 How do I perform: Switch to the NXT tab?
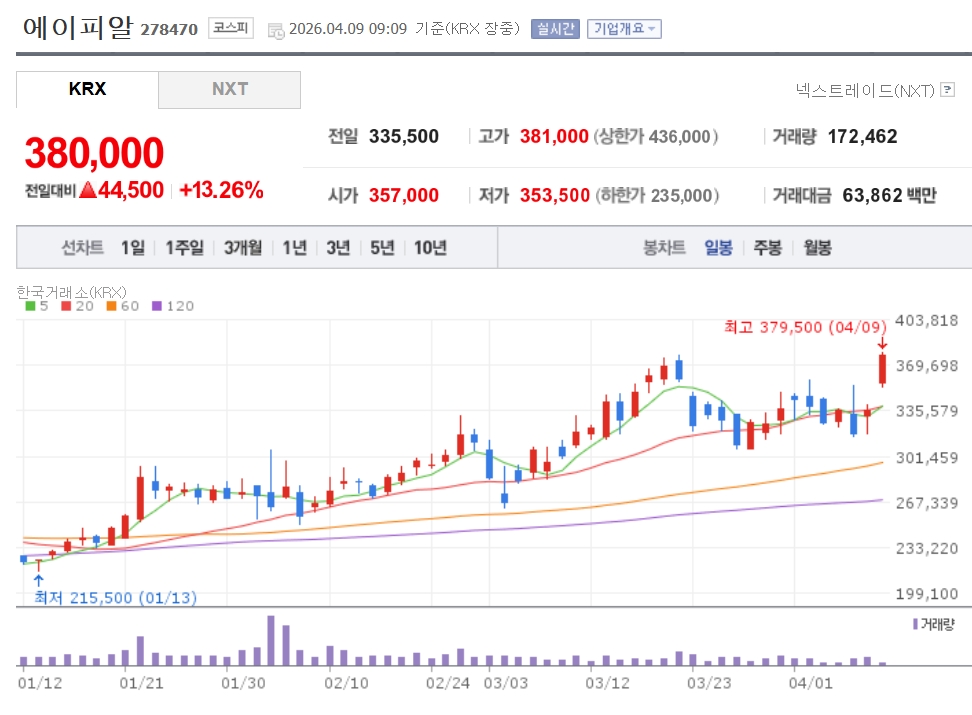pyautogui.click(x=229, y=89)
